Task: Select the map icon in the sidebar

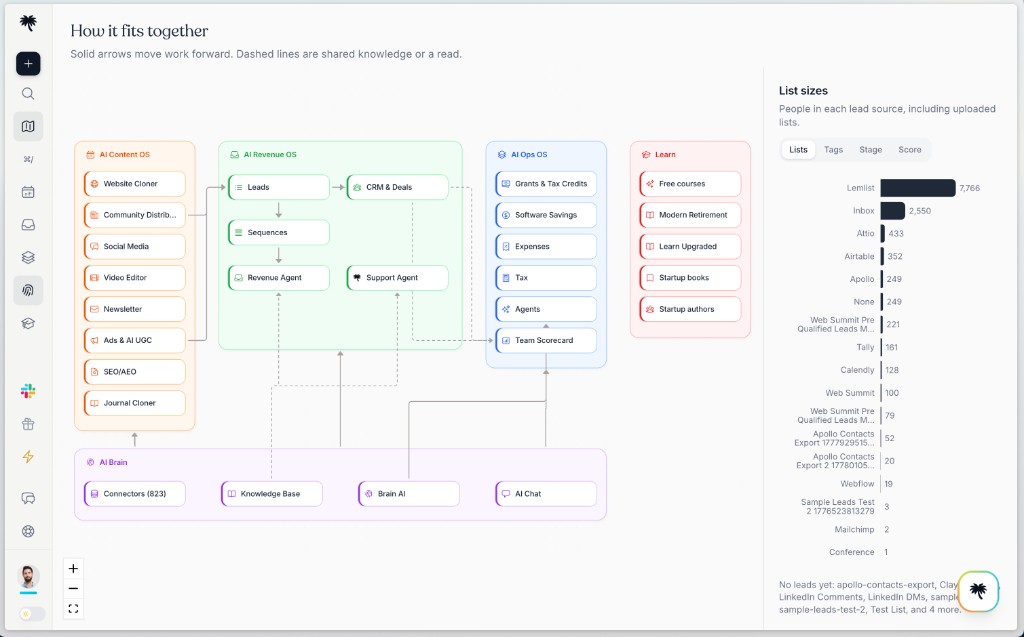Action: [28, 126]
